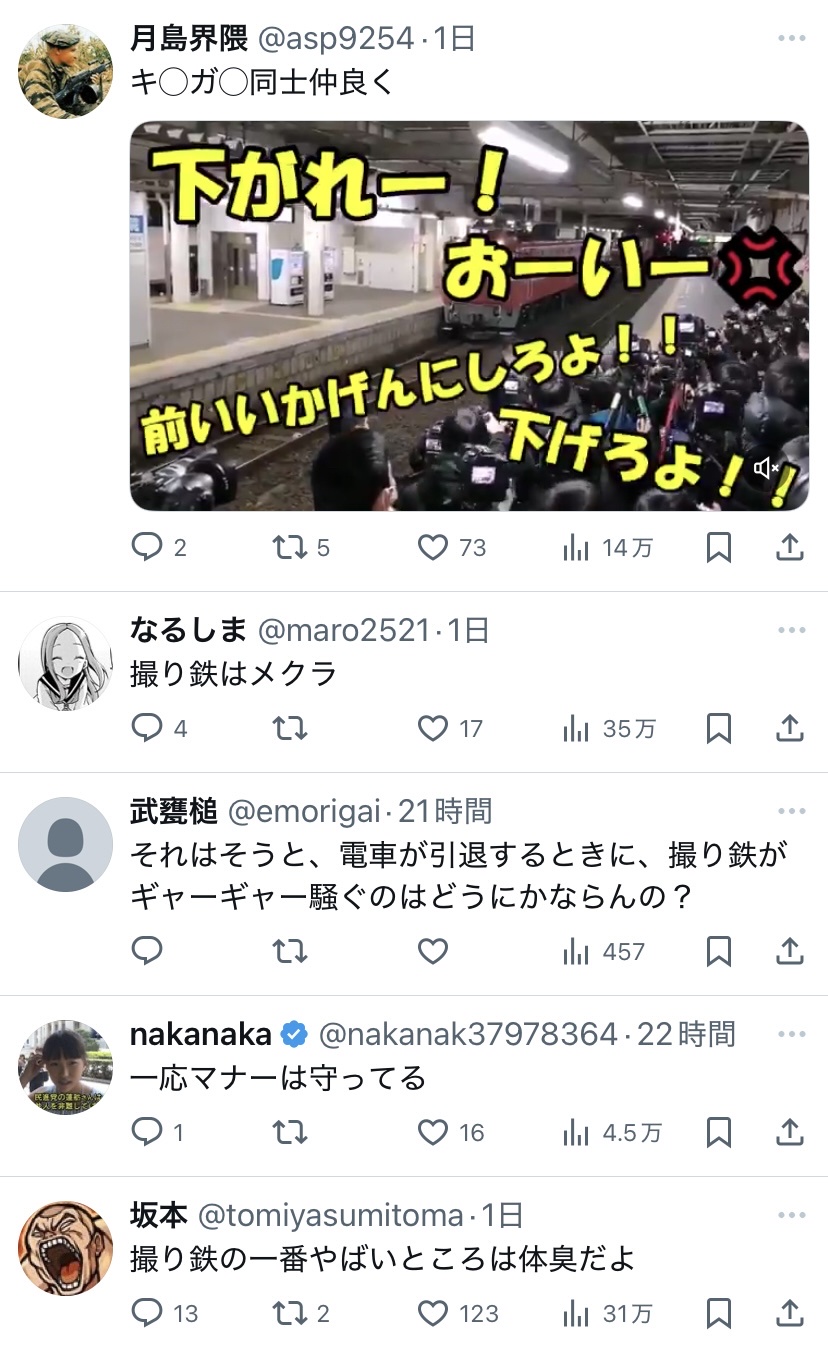
Task: Repost the tweet by @asp9254
Action: (x=289, y=547)
